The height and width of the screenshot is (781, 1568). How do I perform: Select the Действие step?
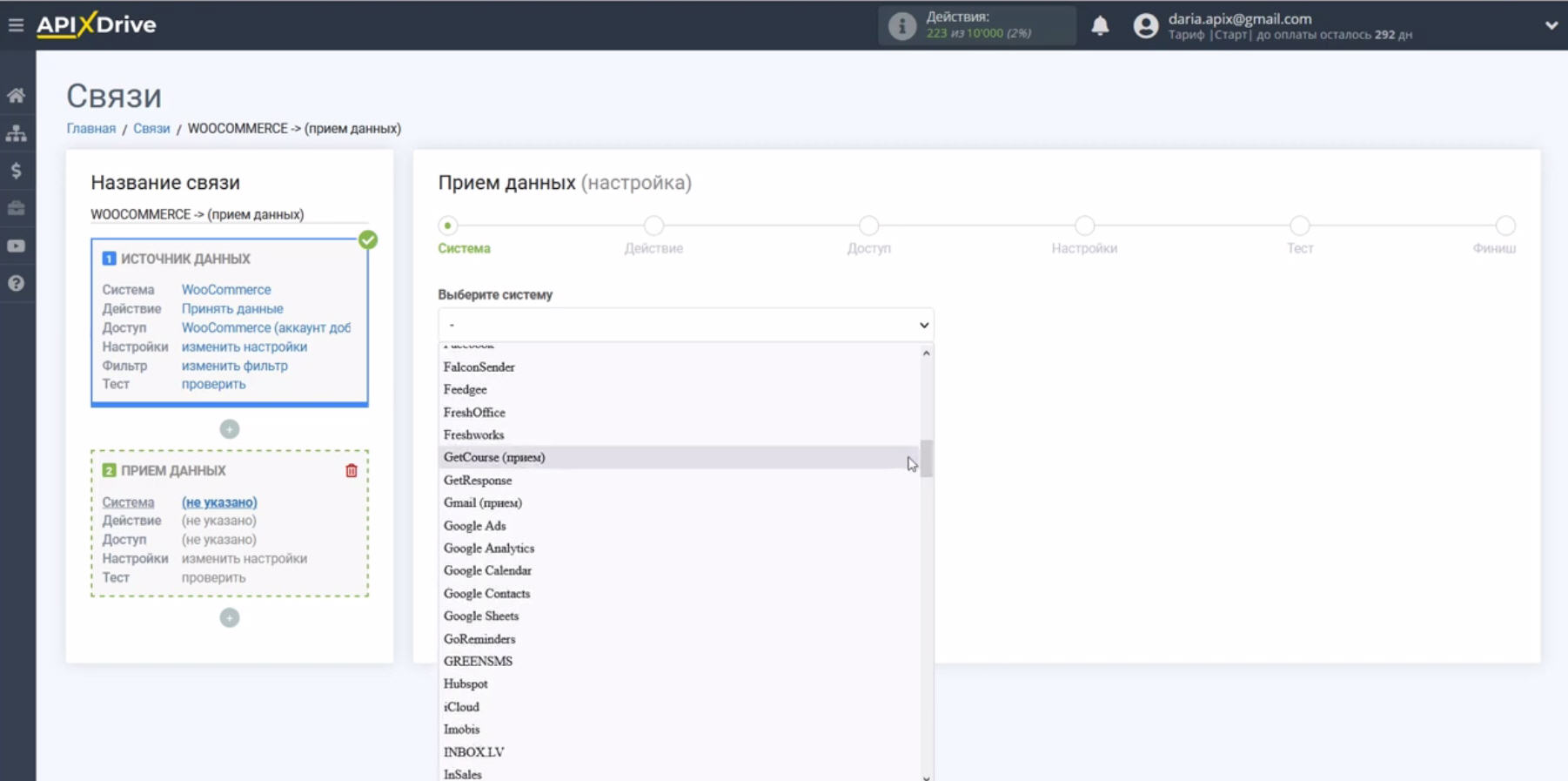click(653, 226)
